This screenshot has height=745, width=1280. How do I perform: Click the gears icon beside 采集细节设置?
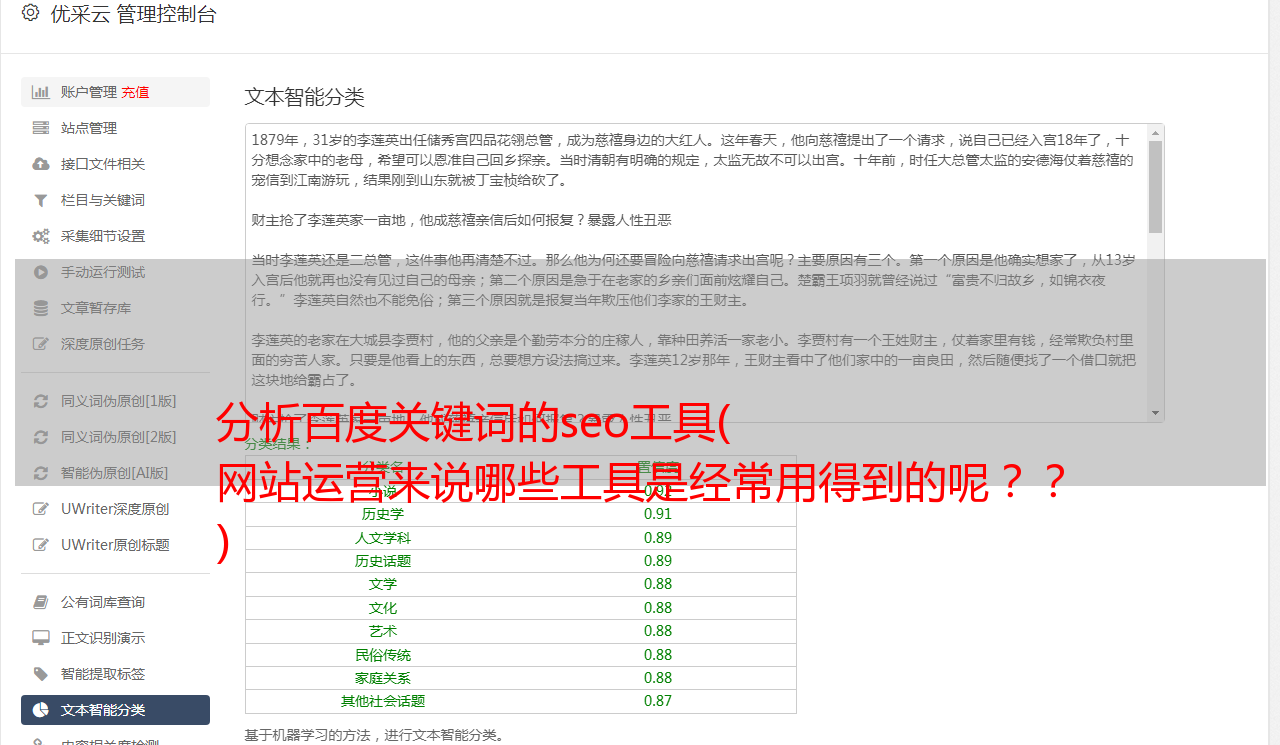(41, 236)
